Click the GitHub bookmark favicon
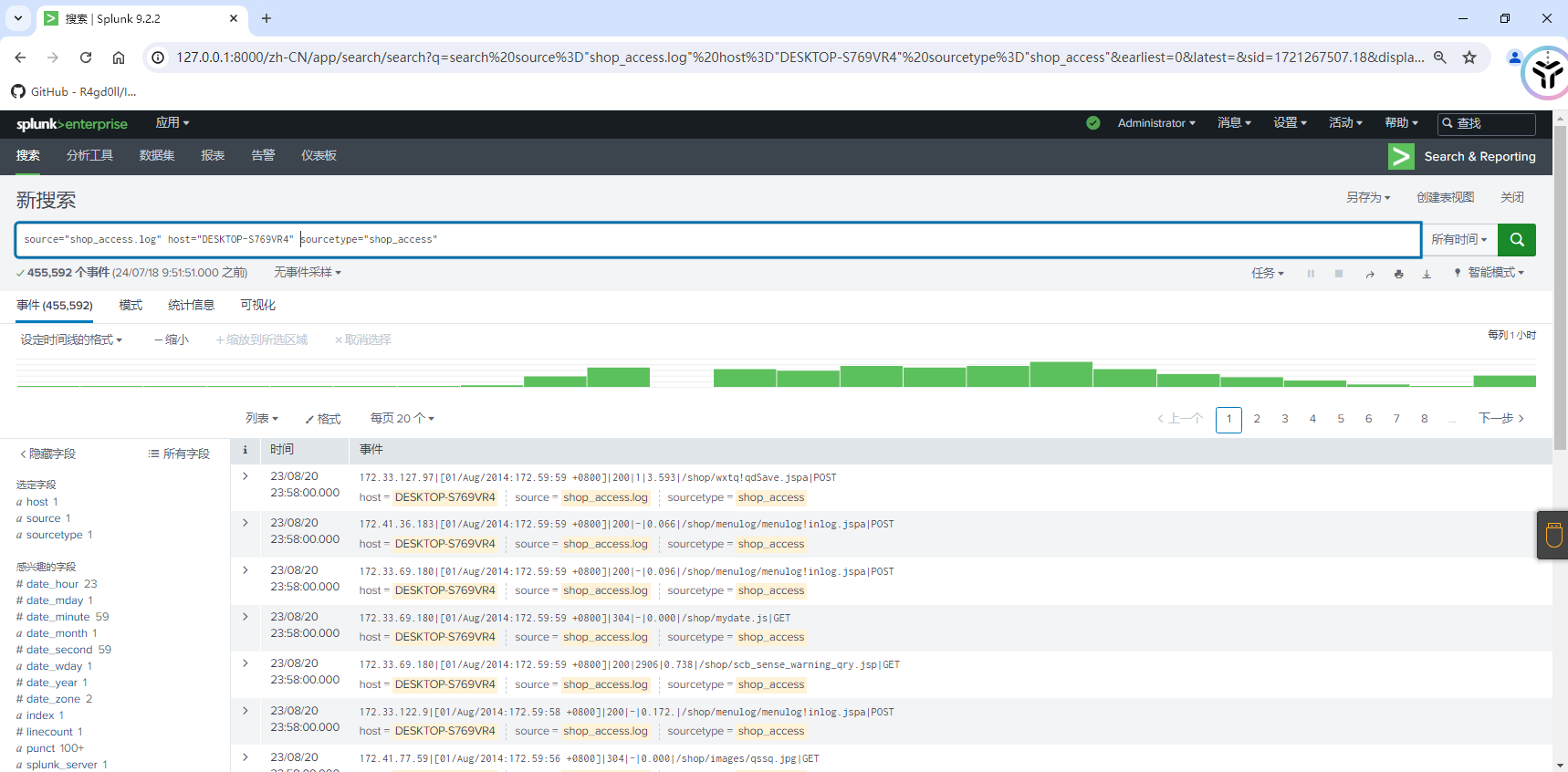The width and height of the screenshot is (1568, 772). point(18,91)
